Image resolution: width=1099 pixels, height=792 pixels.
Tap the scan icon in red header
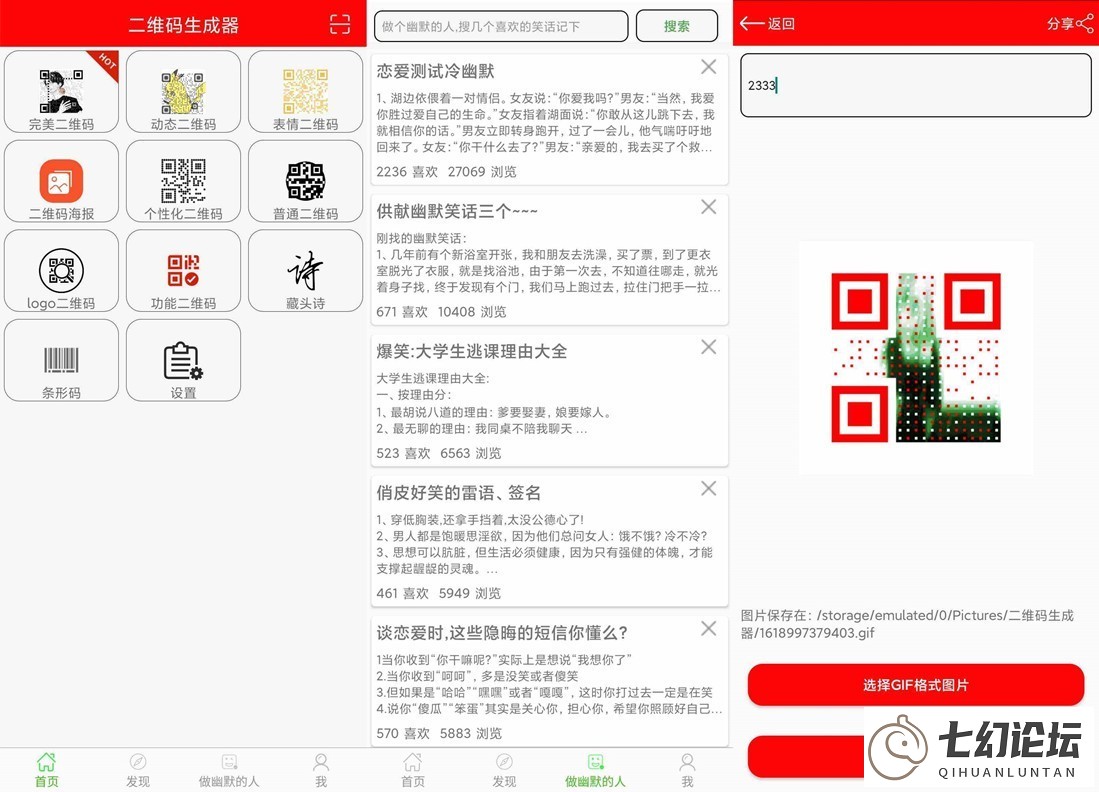coord(340,24)
